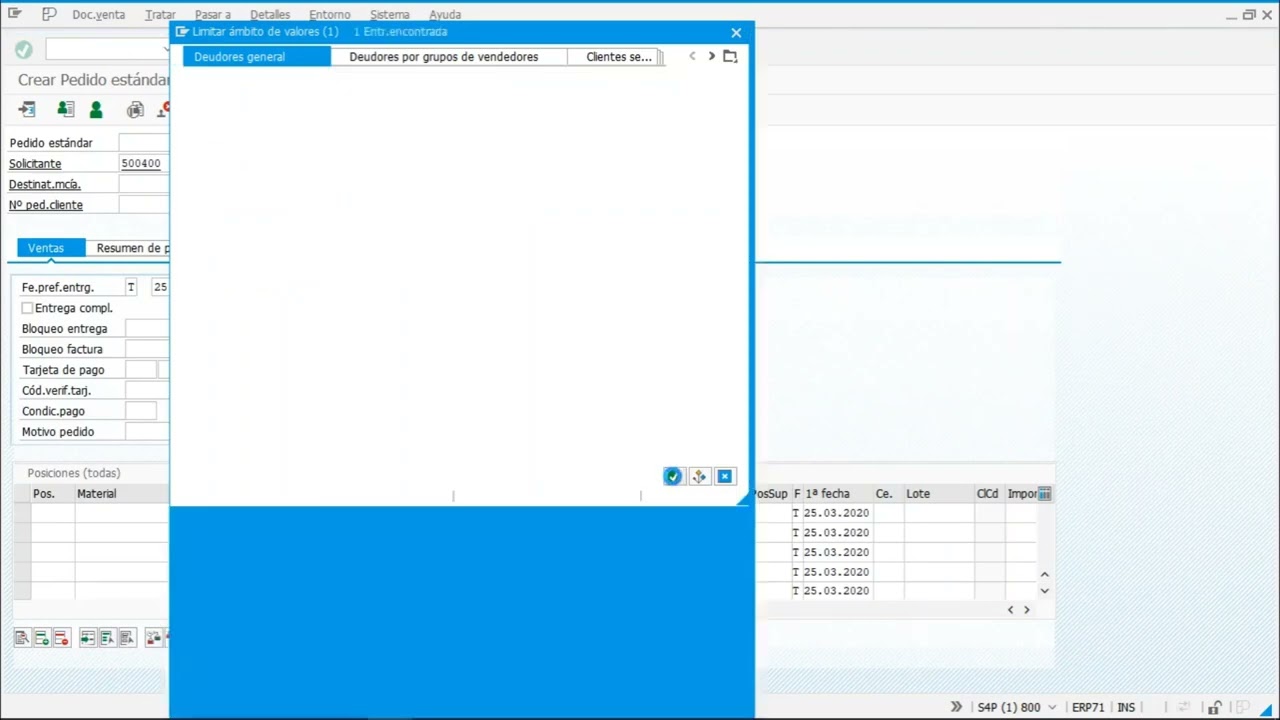Click INS mode in status bar
1280x720 pixels.
pyautogui.click(x=1126, y=707)
